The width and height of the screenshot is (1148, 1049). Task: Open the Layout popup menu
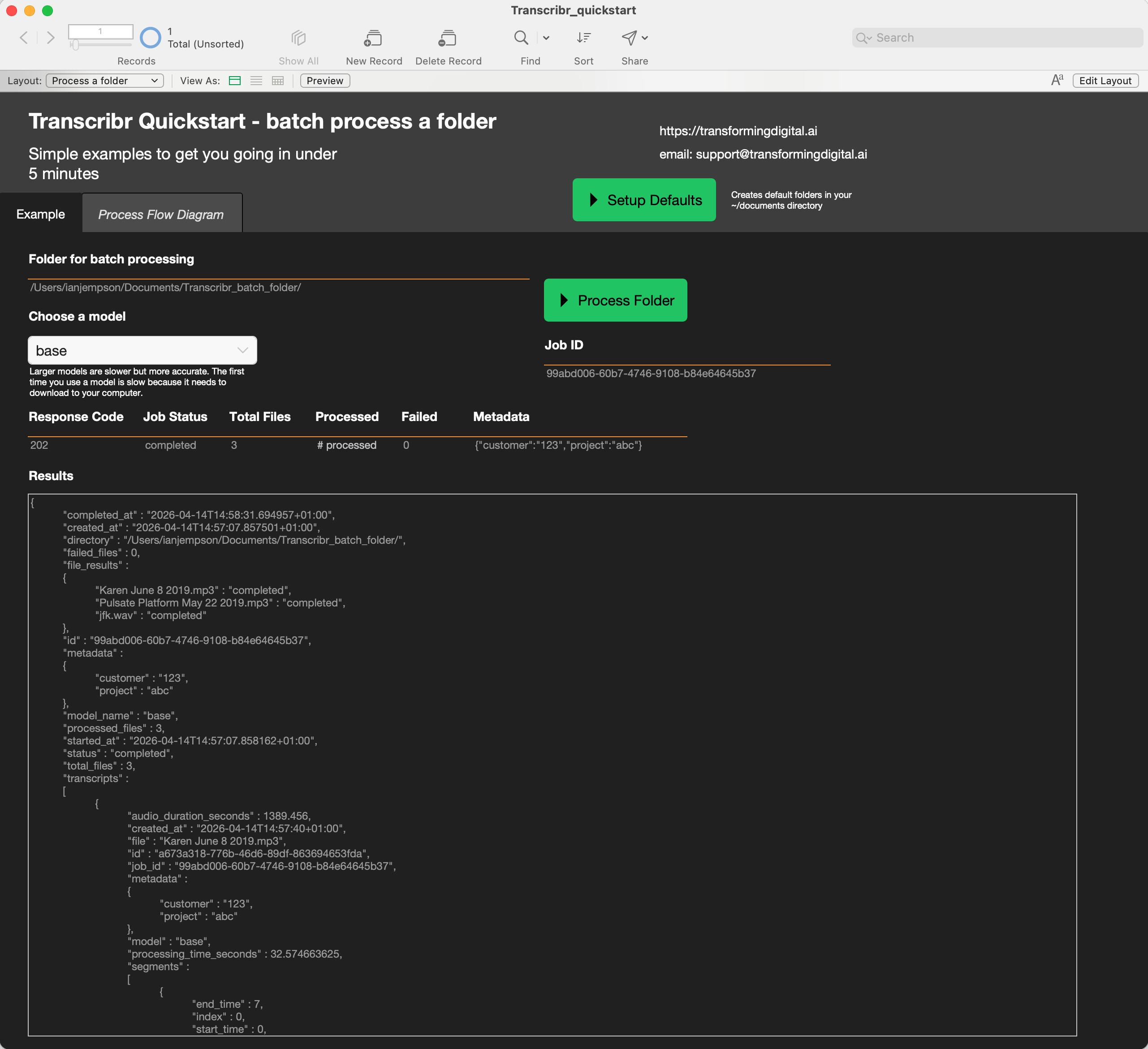[x=105, y=81]
